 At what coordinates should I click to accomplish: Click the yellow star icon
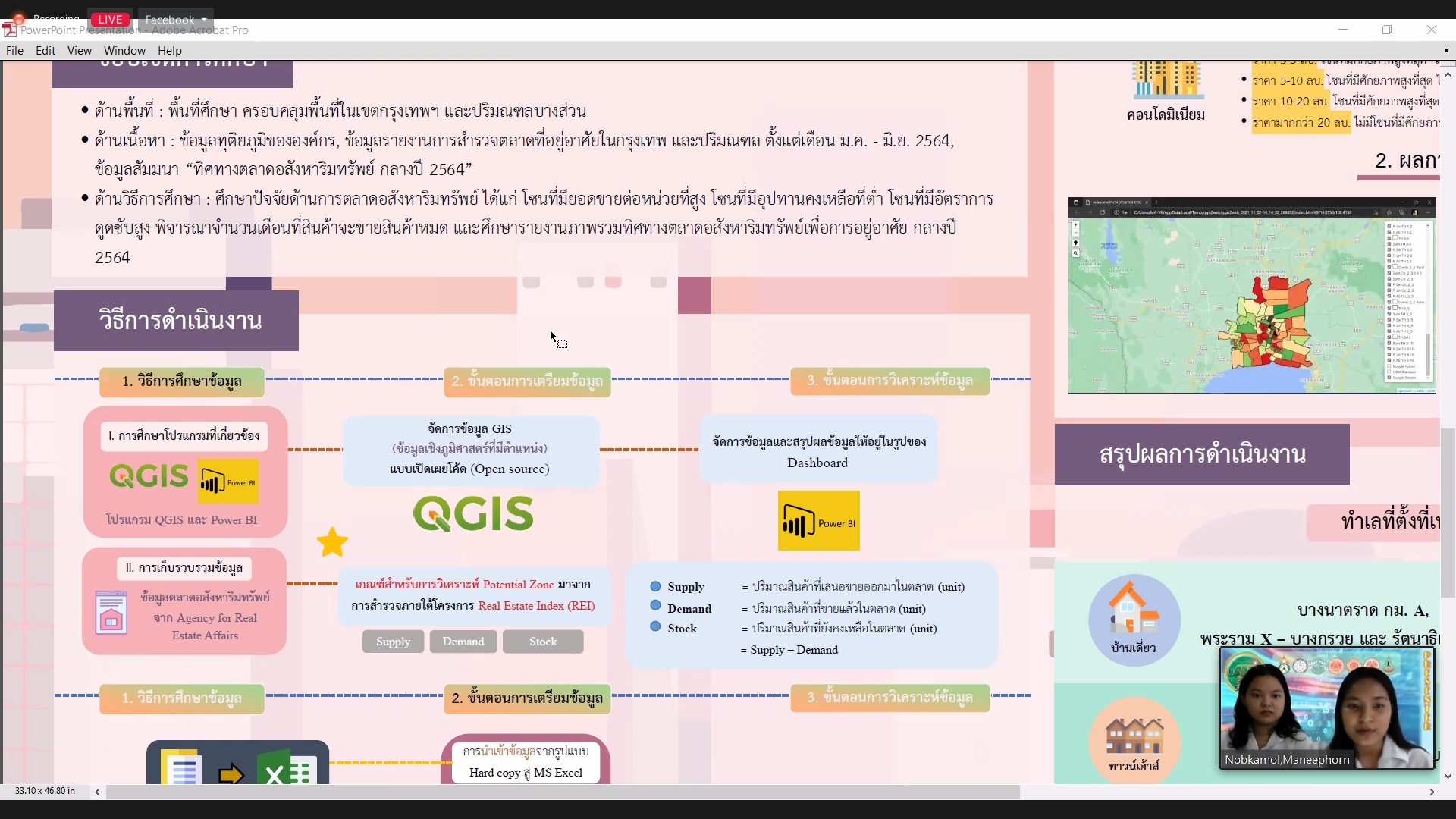click(332, 542)
